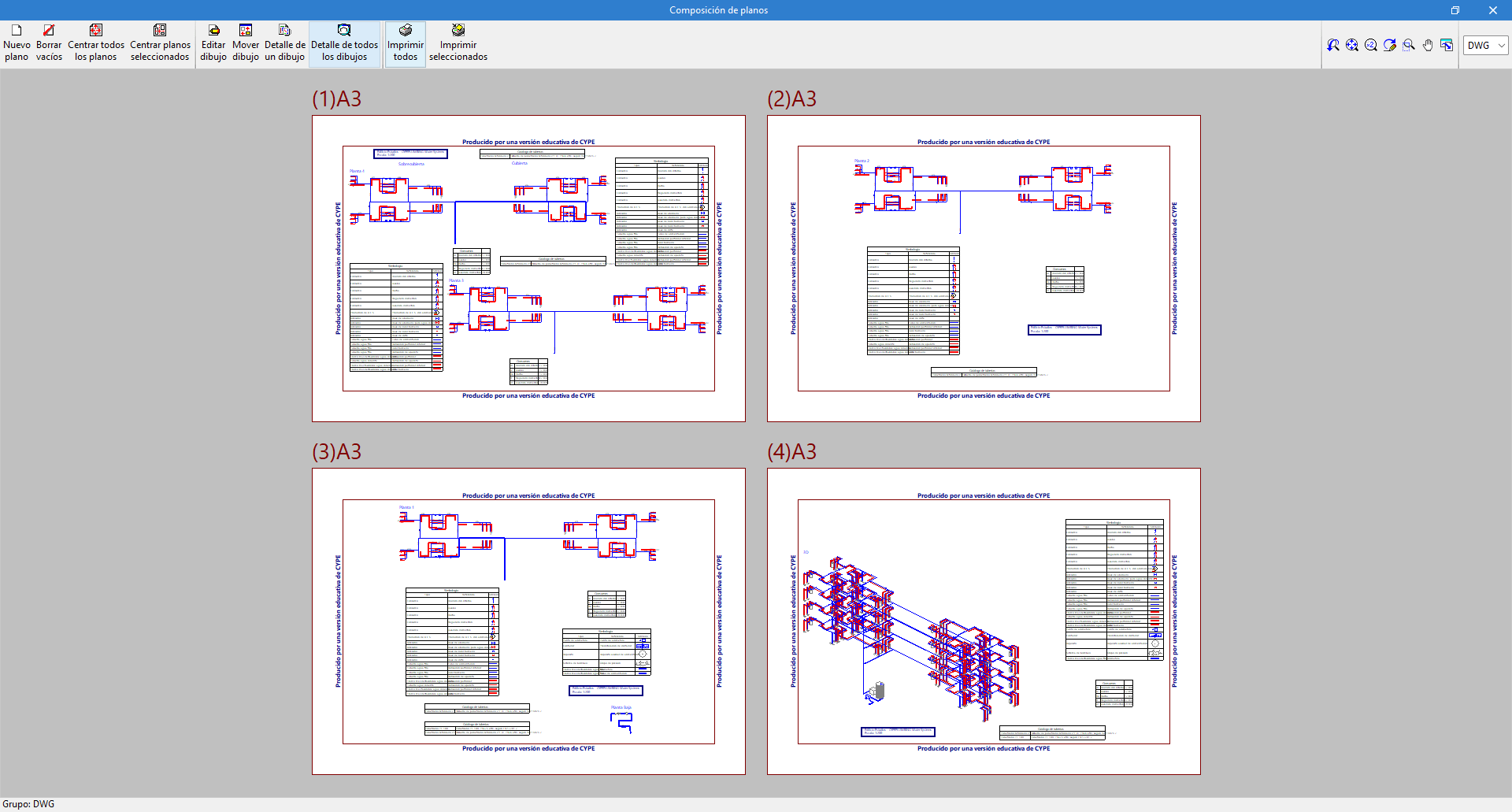Click Centrar planos seleccionados

(160, 43)
